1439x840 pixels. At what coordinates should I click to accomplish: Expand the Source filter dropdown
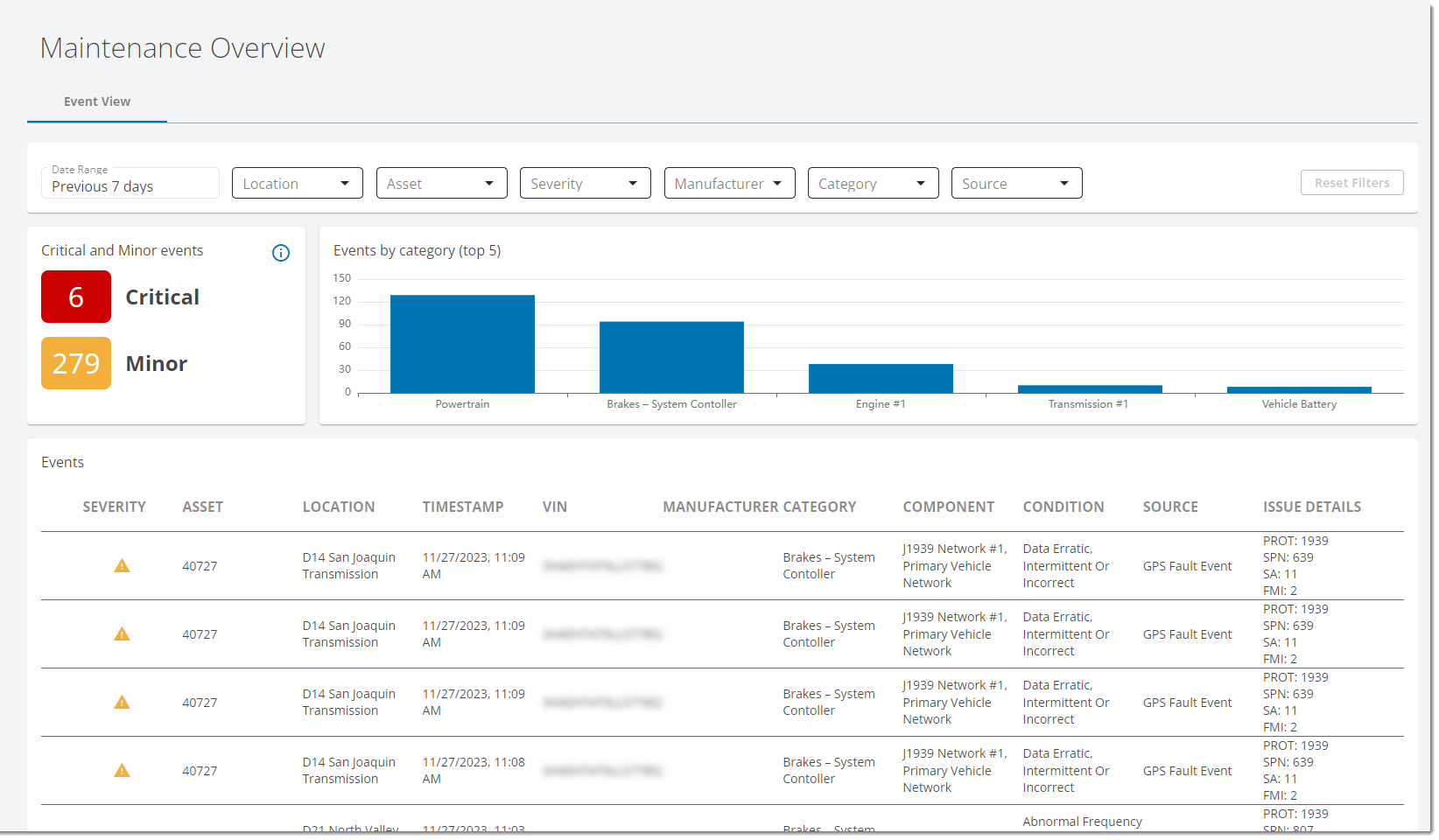click(1016, 184)
